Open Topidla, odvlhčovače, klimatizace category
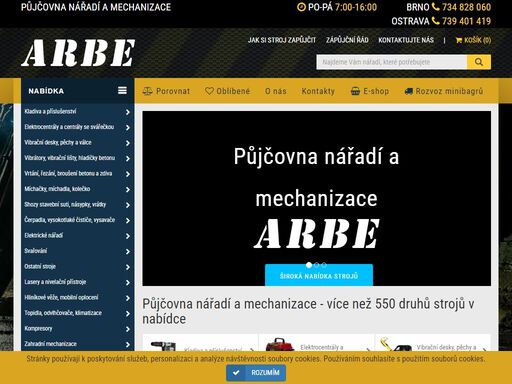 click(77, 313)
